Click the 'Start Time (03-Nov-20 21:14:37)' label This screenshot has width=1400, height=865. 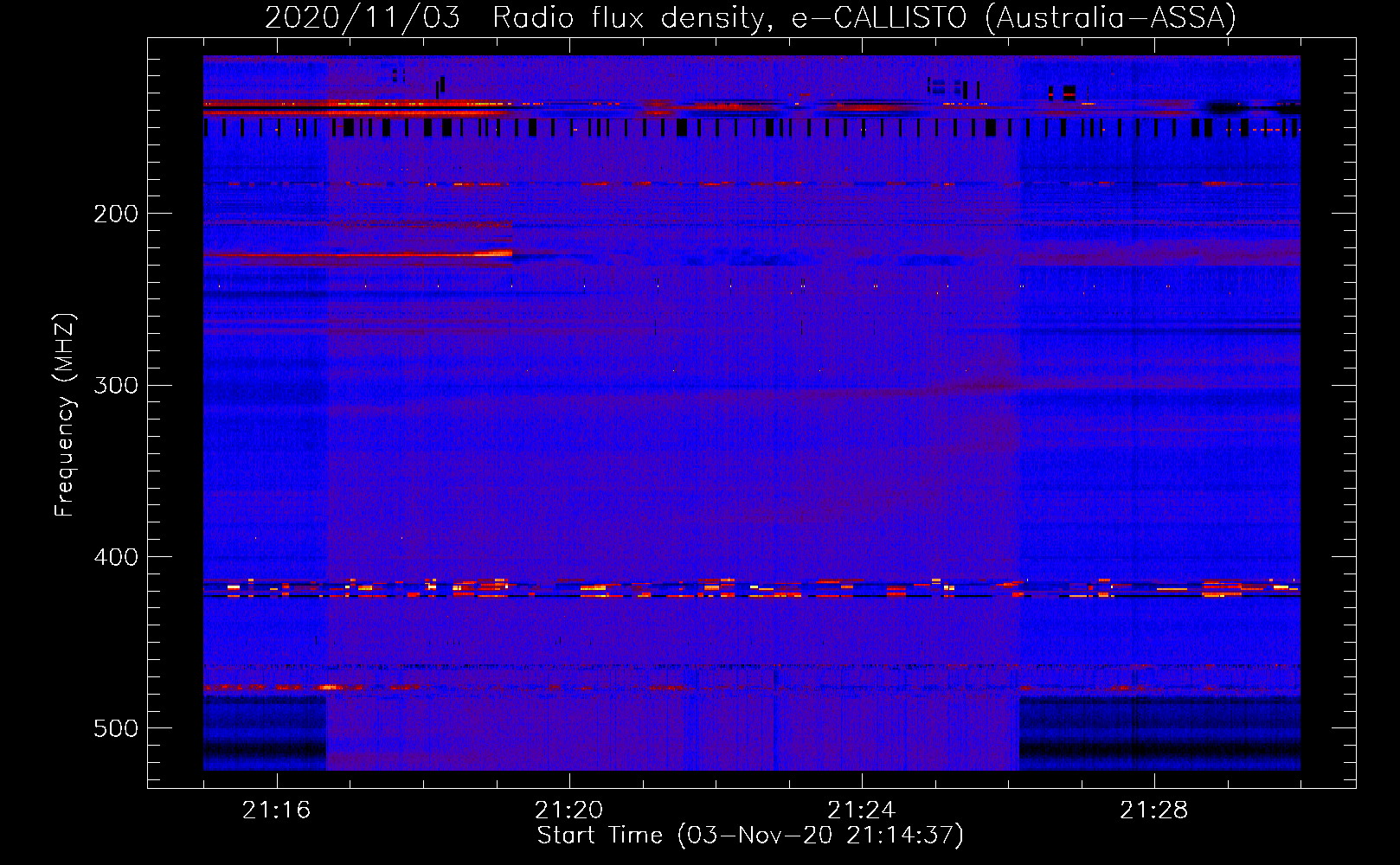pos(750,836)
